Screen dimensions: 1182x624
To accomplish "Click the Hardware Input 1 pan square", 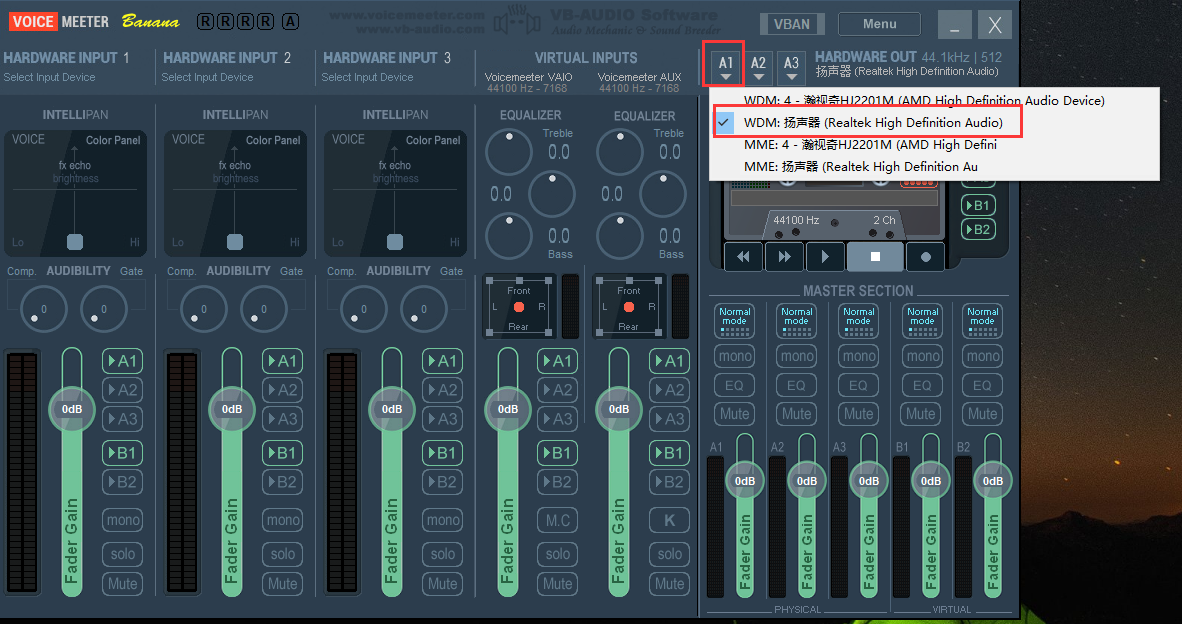I will tap(75, 241).
